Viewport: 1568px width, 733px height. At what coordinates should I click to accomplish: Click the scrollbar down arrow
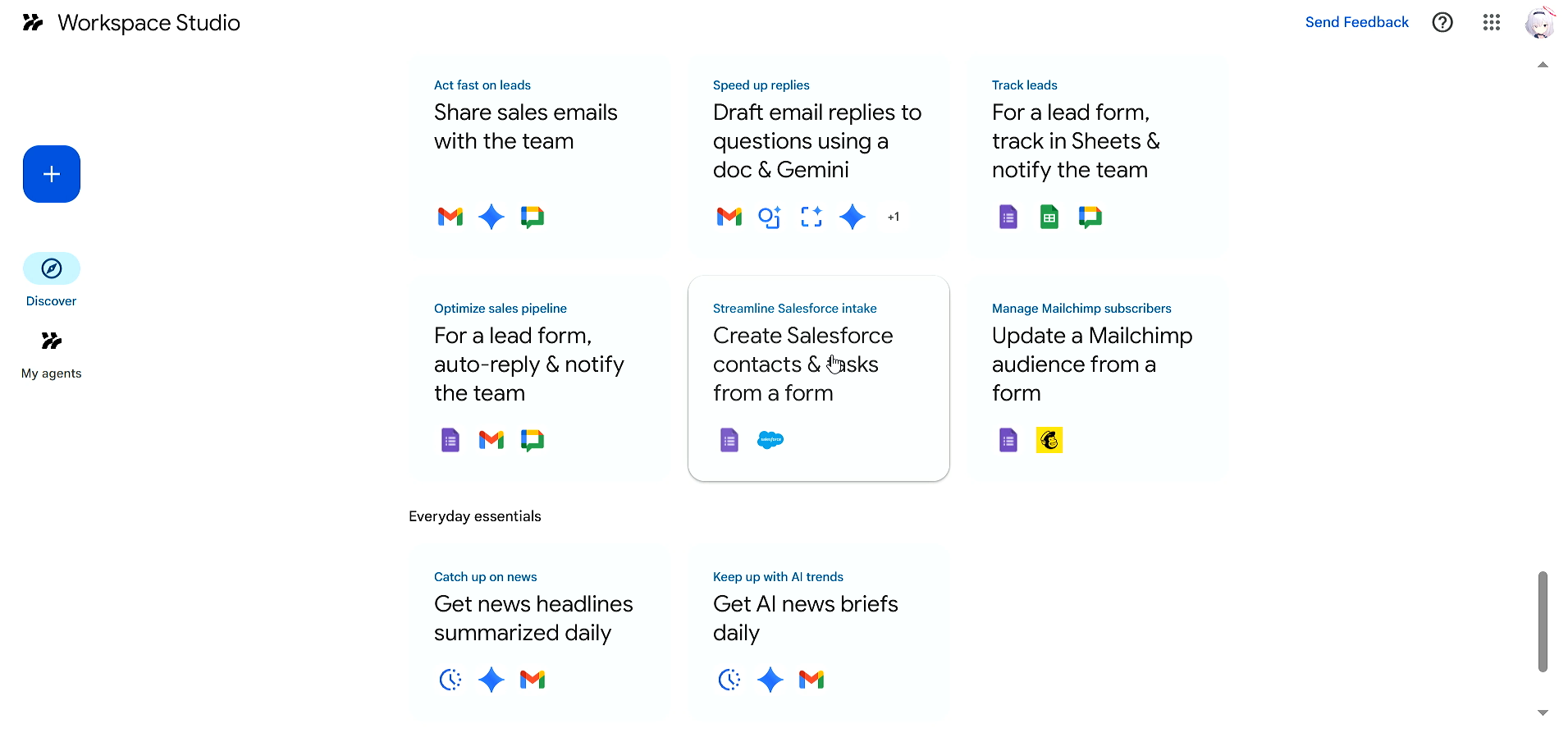[1543, 712]
